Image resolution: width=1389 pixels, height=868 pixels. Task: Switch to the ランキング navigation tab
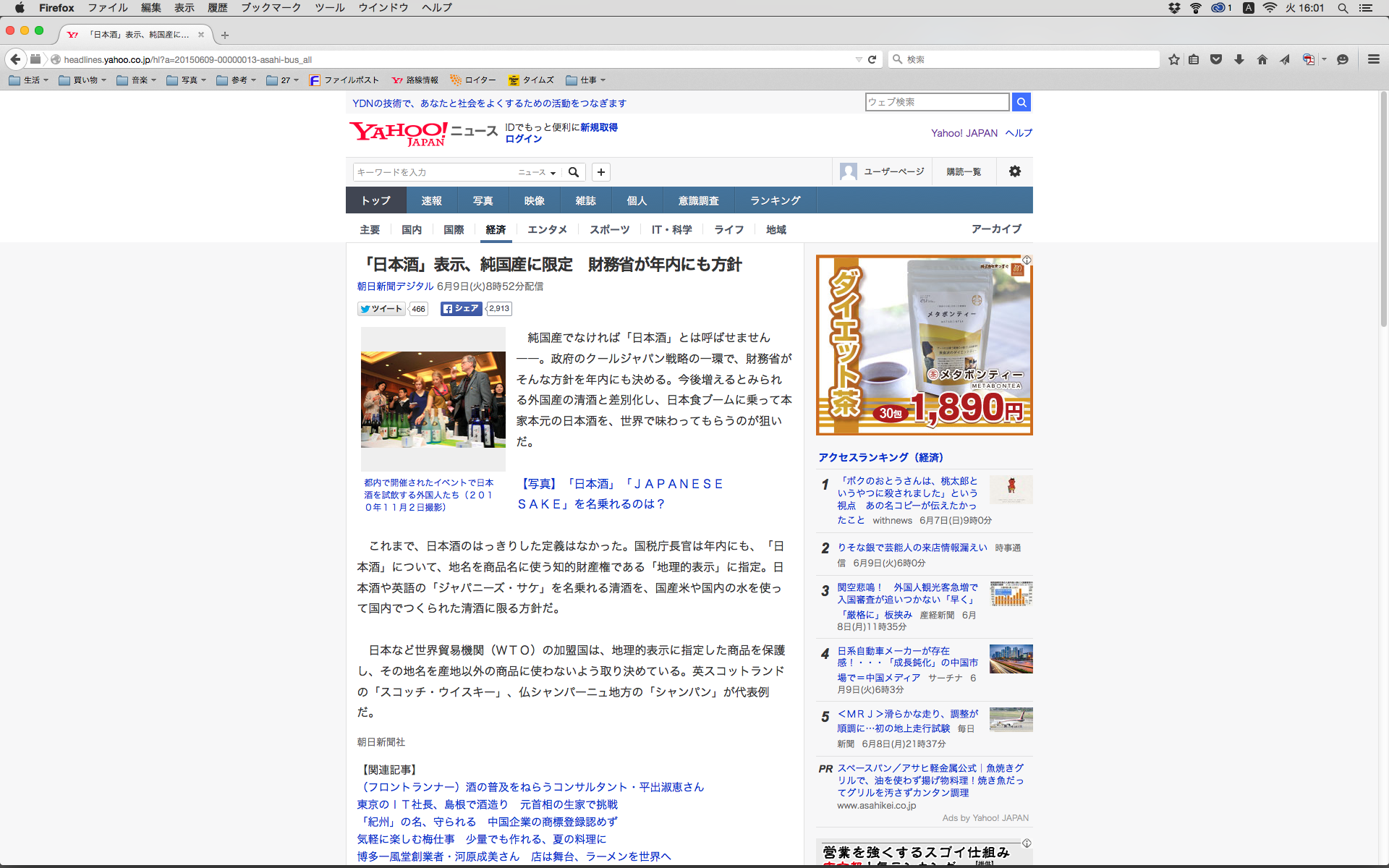pyautogui.click(x=775, y=200)
